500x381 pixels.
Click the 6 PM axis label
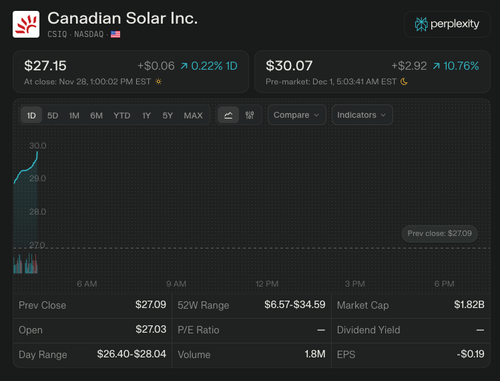click(444, 284)
